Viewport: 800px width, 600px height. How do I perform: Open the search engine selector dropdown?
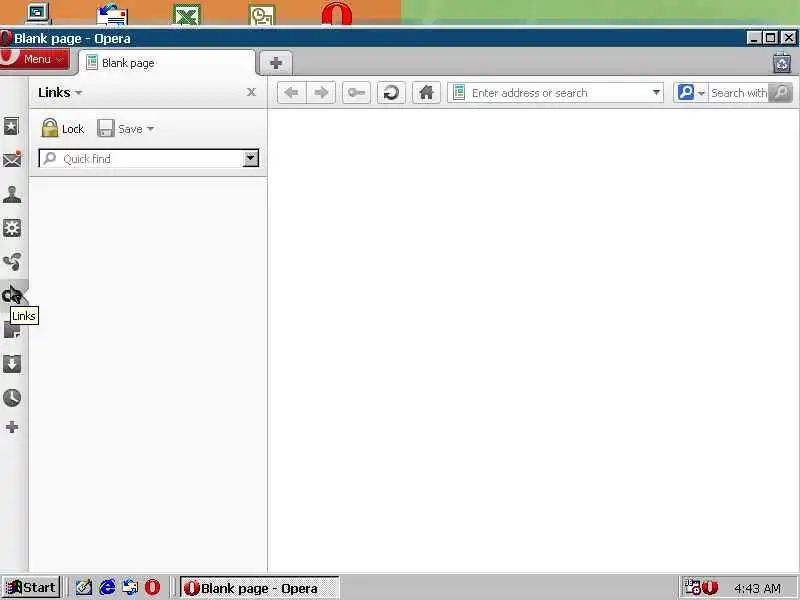tap(691, 93)
